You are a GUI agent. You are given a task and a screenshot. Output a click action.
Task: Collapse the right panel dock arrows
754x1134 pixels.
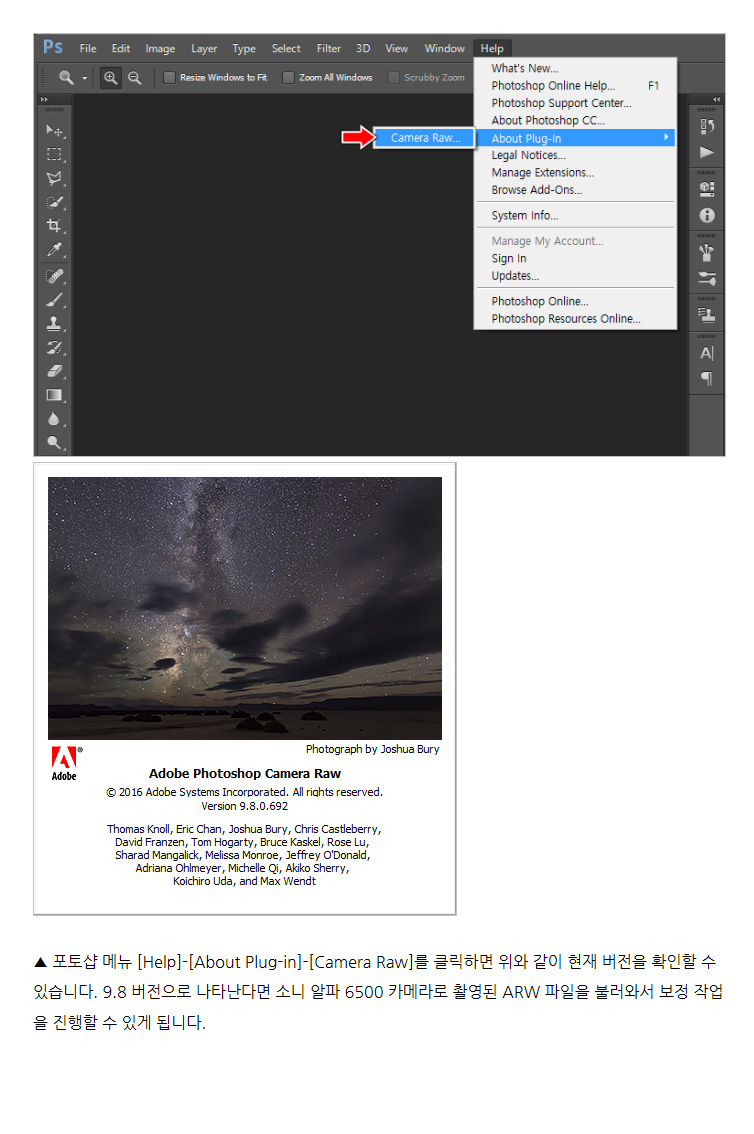click(x=716, y=99)
